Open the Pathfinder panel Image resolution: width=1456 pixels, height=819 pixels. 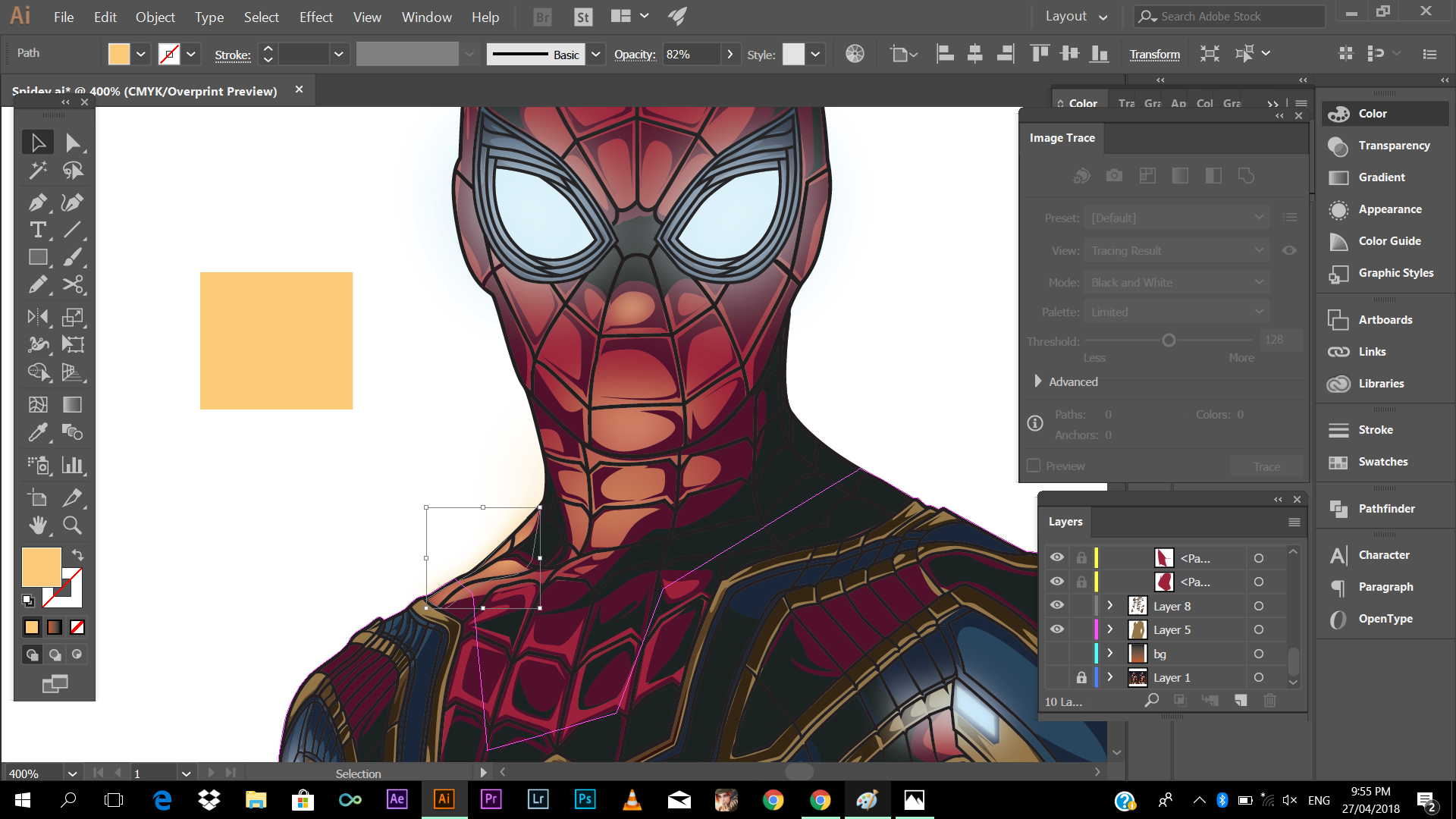click(x=1385, y=509)
